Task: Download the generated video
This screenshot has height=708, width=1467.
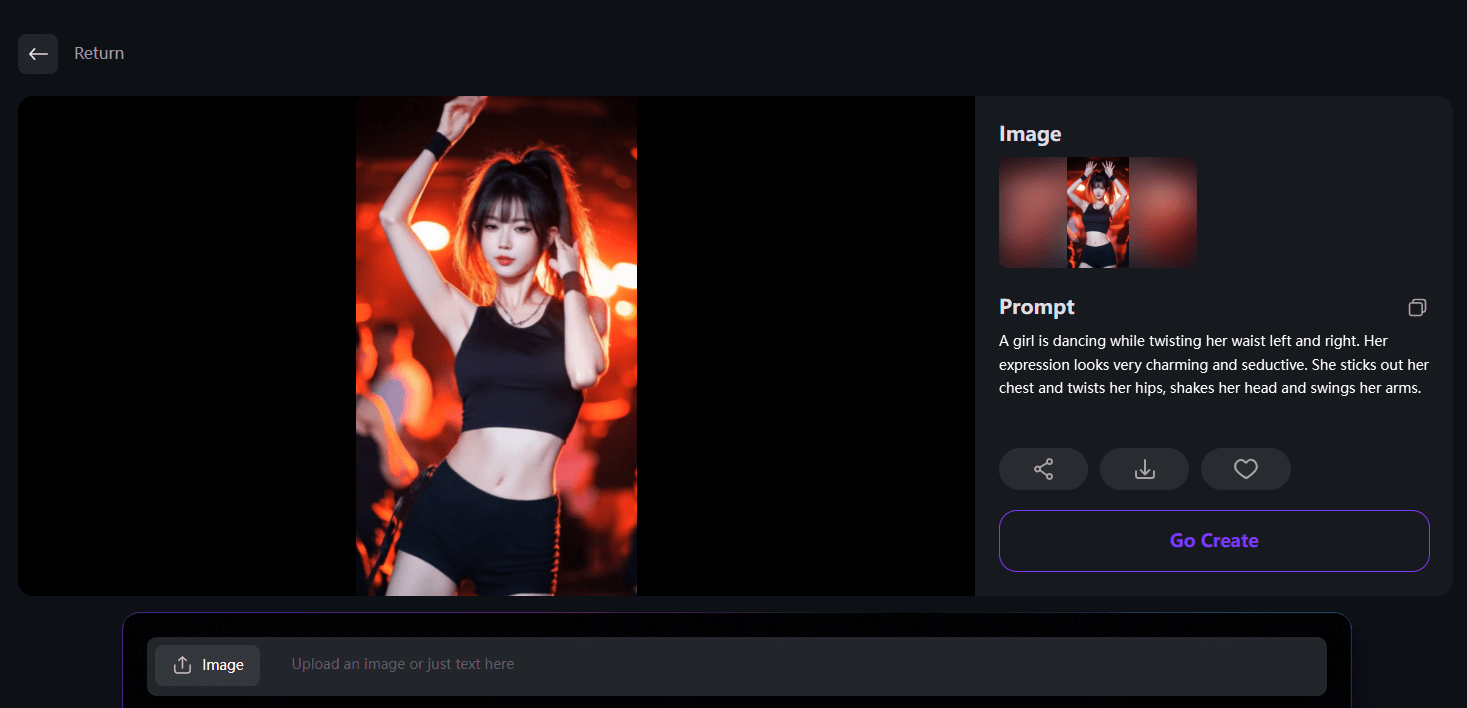Action: 1144,469
